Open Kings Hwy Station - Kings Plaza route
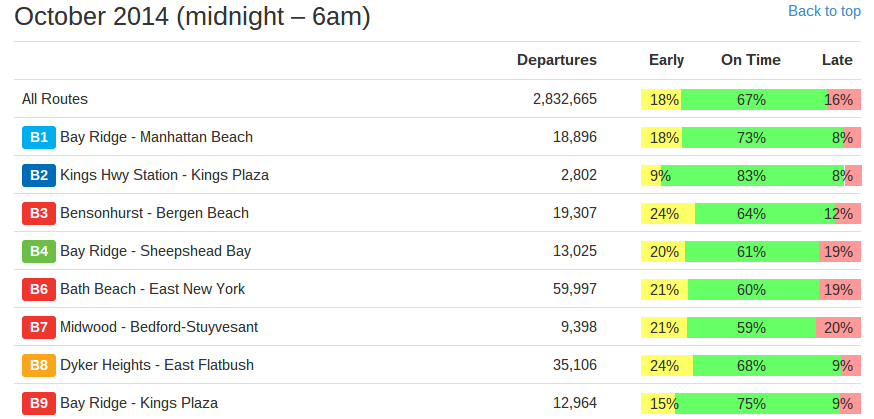The width and height of the screenshot is (874, 419). (164, 175)
